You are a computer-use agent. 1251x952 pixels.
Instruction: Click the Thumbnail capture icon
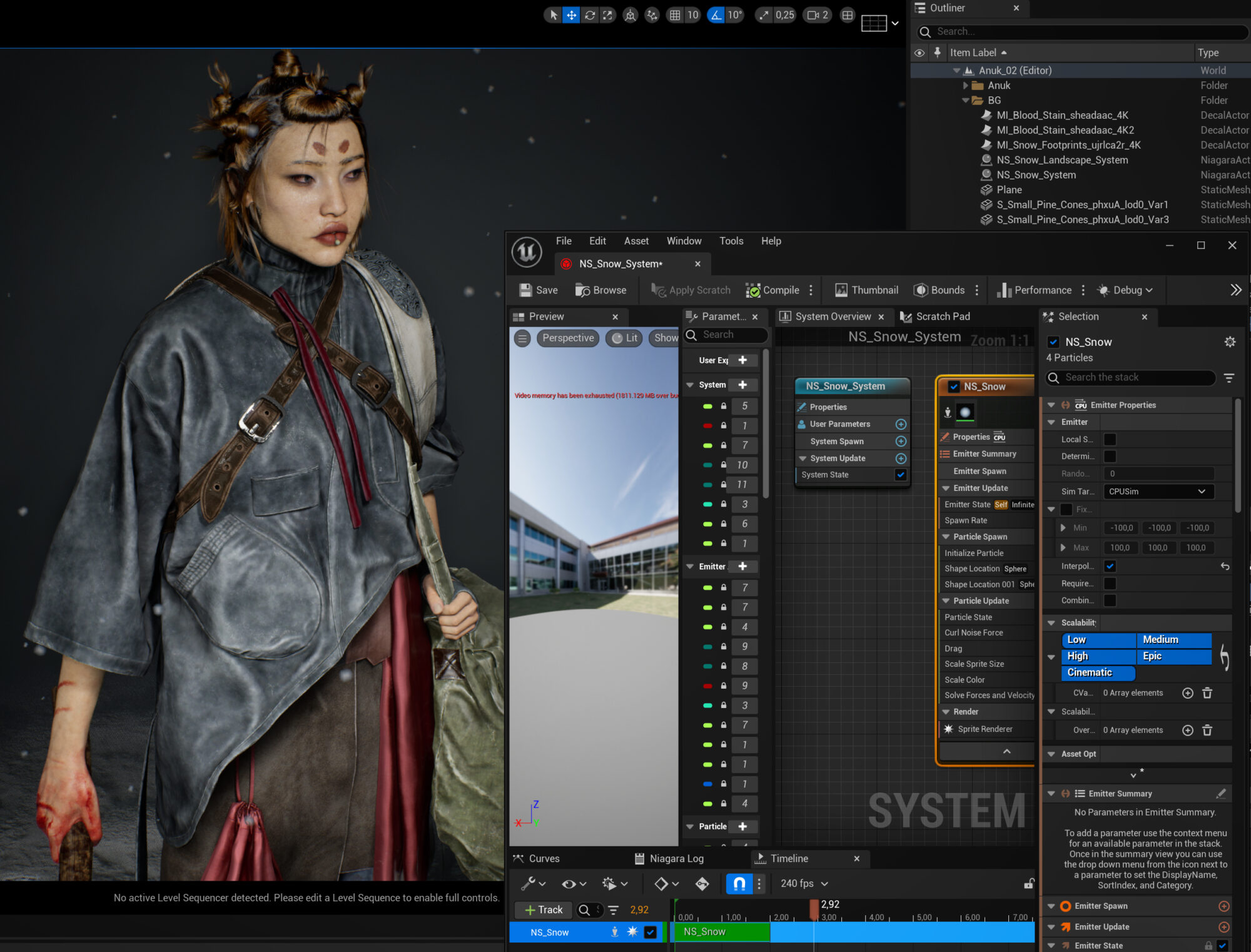[x=841, y=290]
